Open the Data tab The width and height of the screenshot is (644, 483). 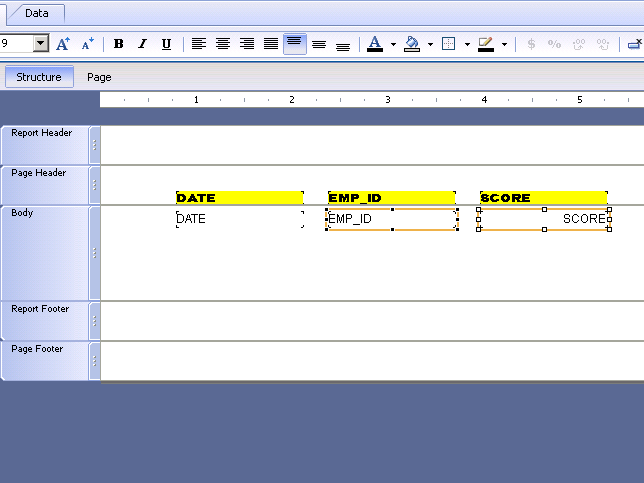37,14
